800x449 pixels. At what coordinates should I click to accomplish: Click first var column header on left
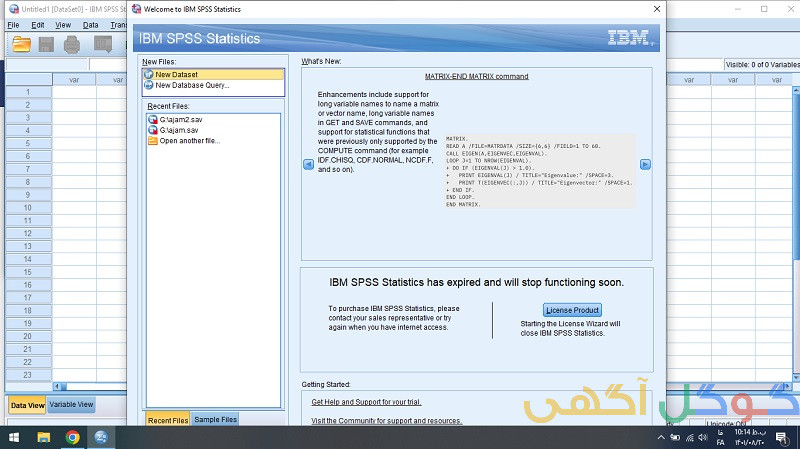coord(74,80)
